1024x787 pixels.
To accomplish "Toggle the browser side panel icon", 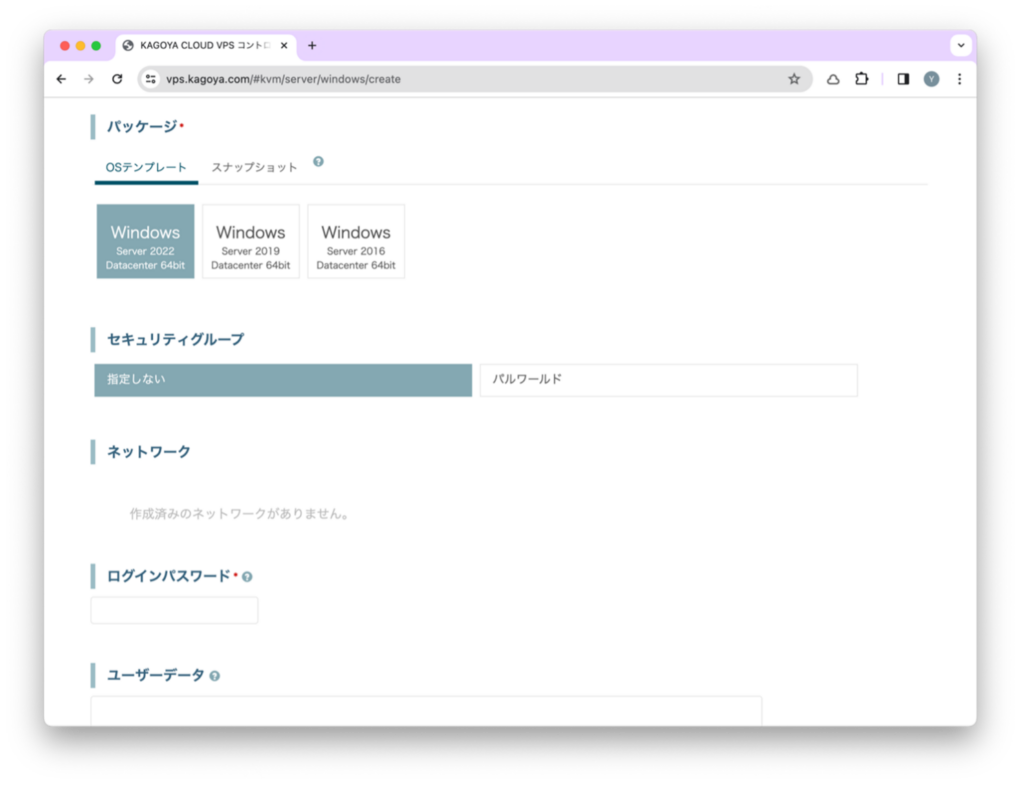I will [903, 79].
